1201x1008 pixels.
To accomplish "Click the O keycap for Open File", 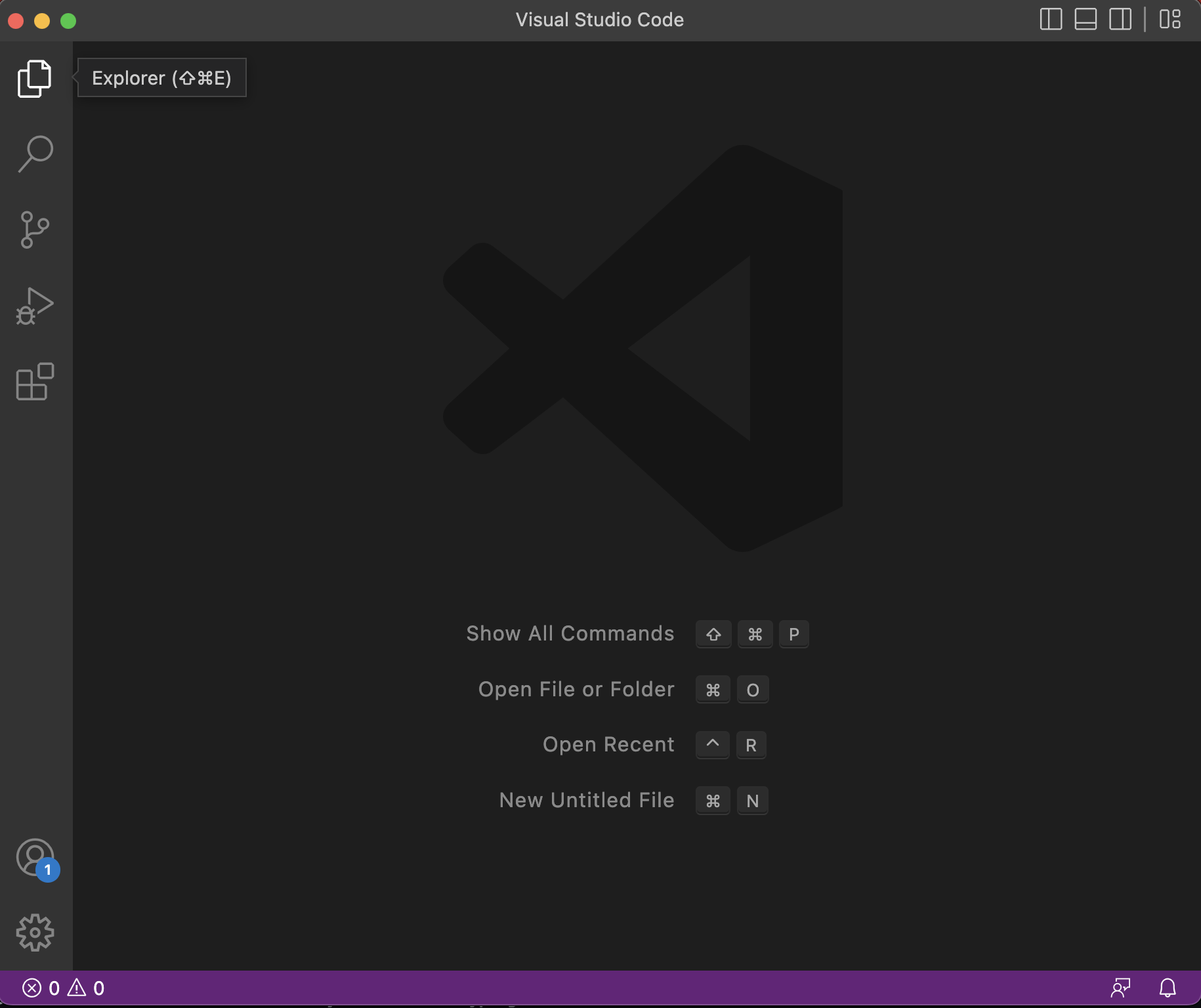I will coord(753,690).
